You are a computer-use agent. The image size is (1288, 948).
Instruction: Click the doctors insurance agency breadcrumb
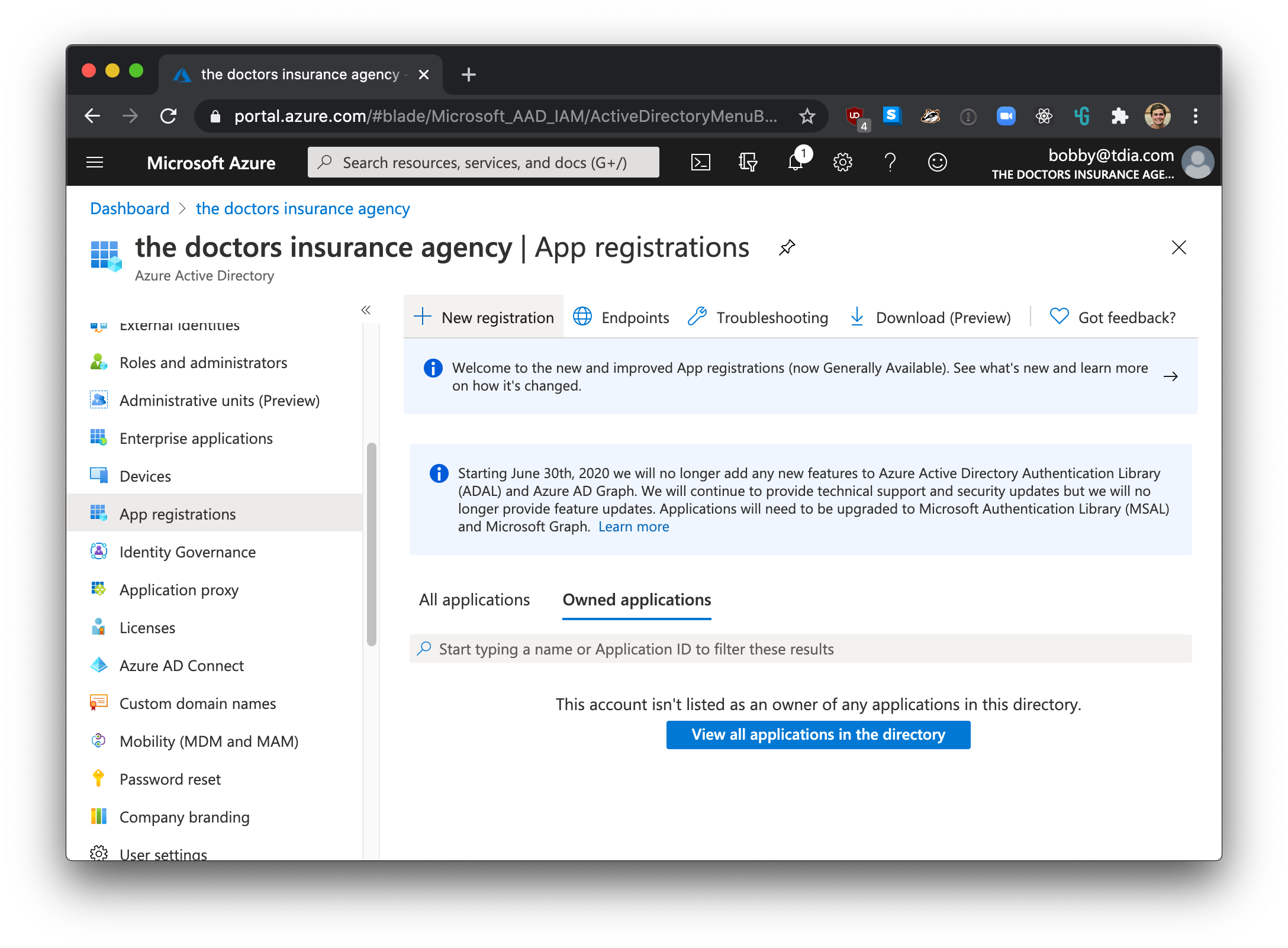(x=302, y=208)
